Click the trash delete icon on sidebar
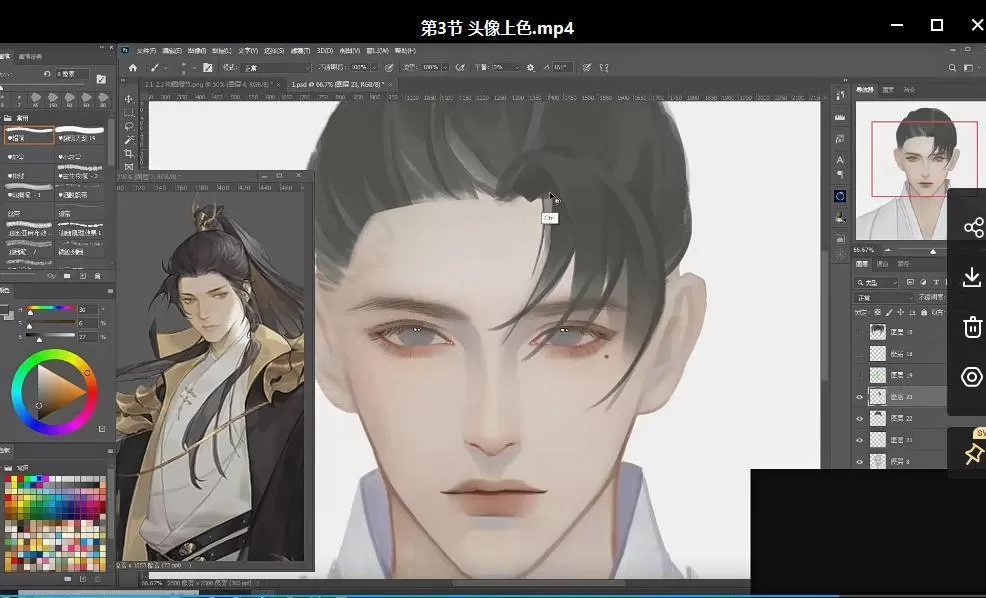Screen dimensions: 986x598 click(x=972, y=327)
